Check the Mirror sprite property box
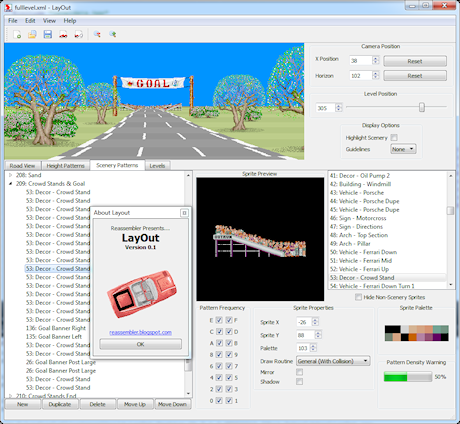460x424 pixels. pyautogui.click(x=299, y=372)
